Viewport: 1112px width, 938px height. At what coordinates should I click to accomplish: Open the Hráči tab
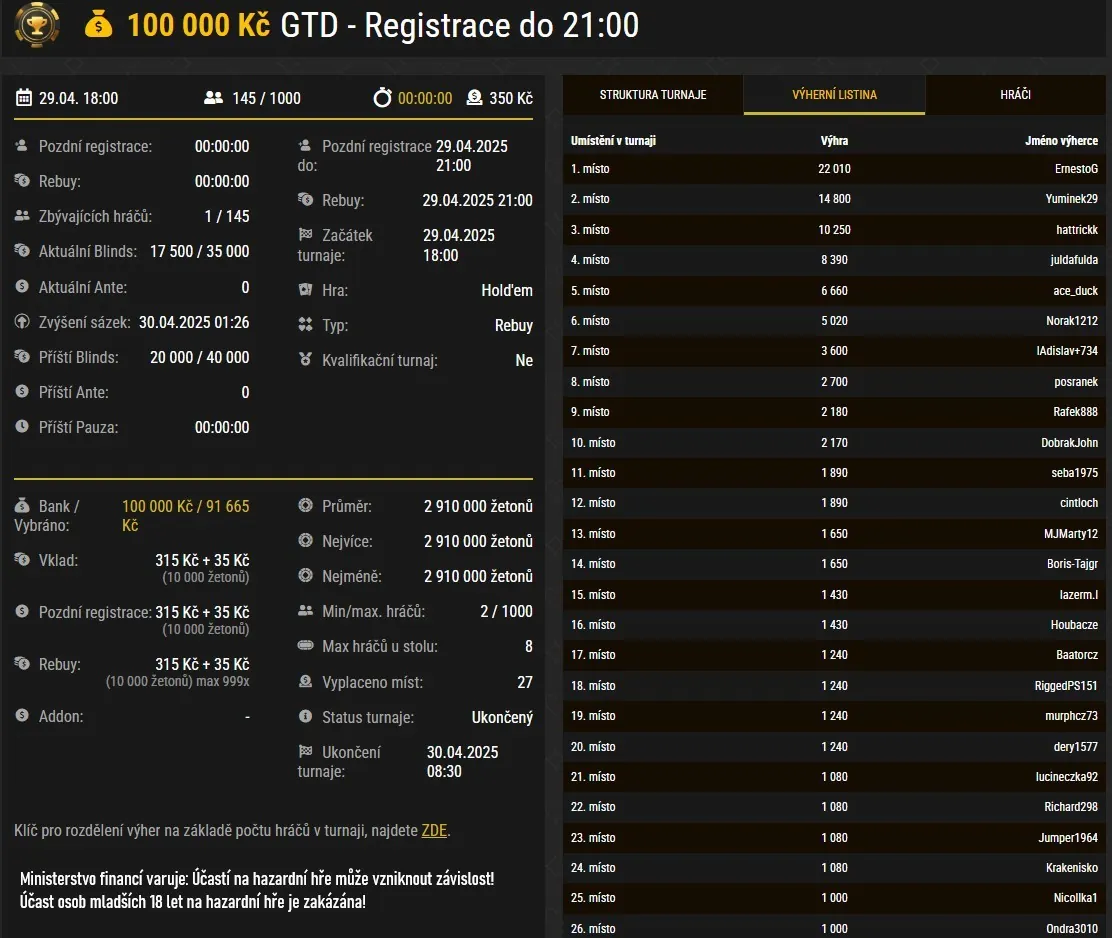[x=1016, y=94]
